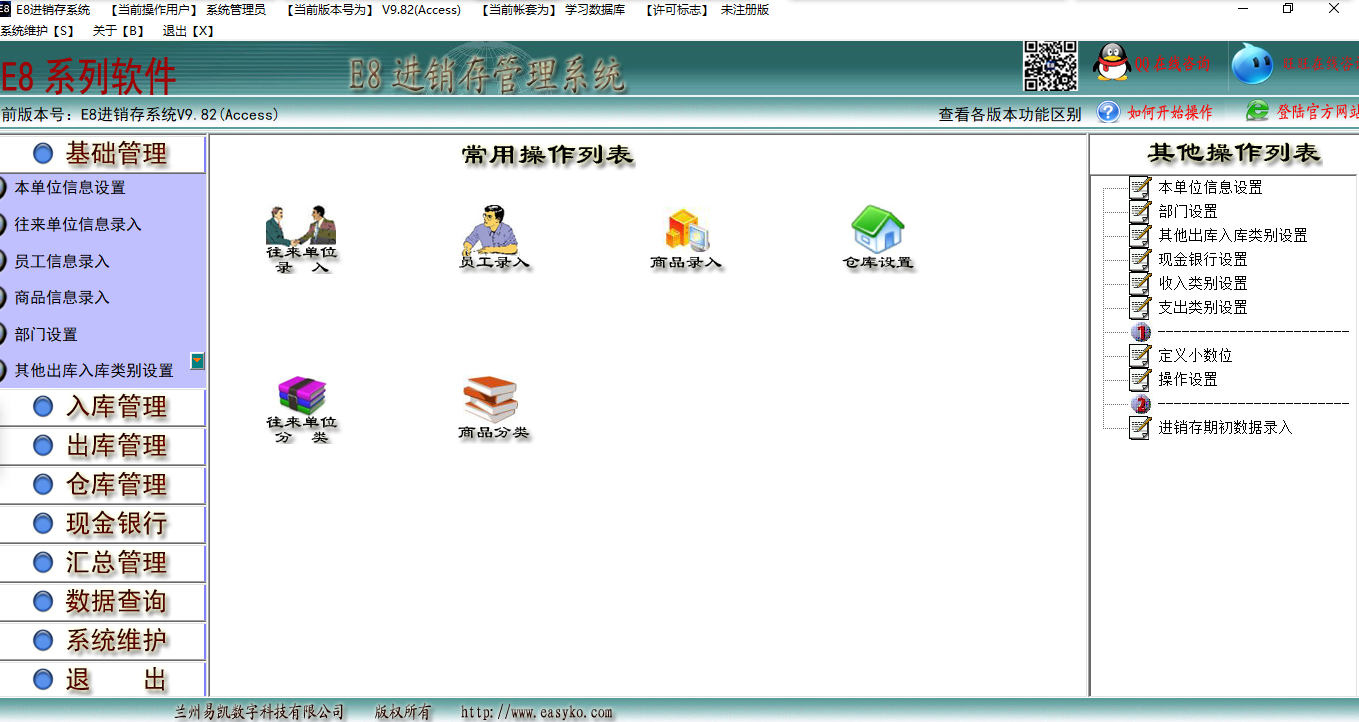
Task: Select 本单位信息设置 in left submenu
Action: tap(70, 187)
